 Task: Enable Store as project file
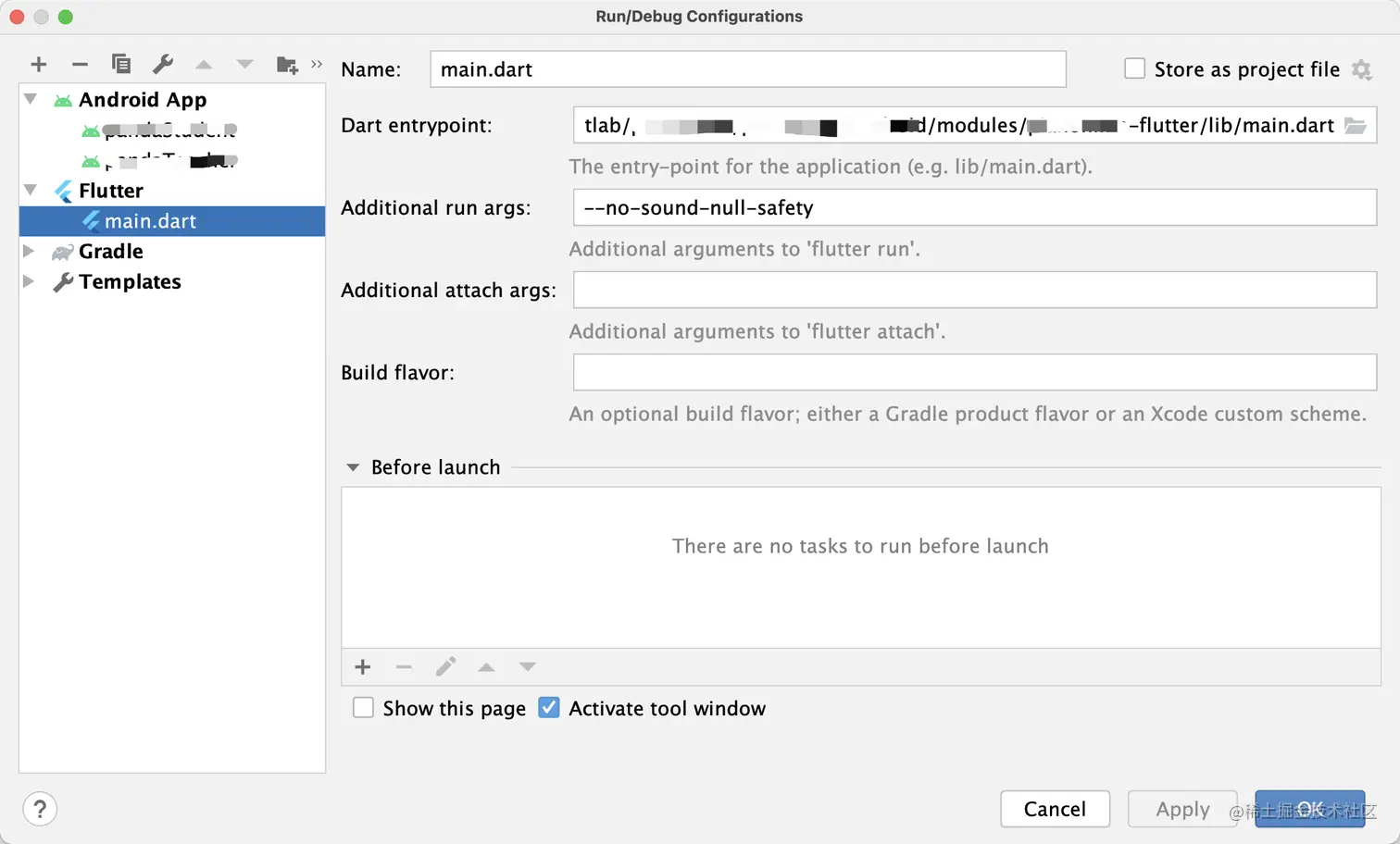1134,68
